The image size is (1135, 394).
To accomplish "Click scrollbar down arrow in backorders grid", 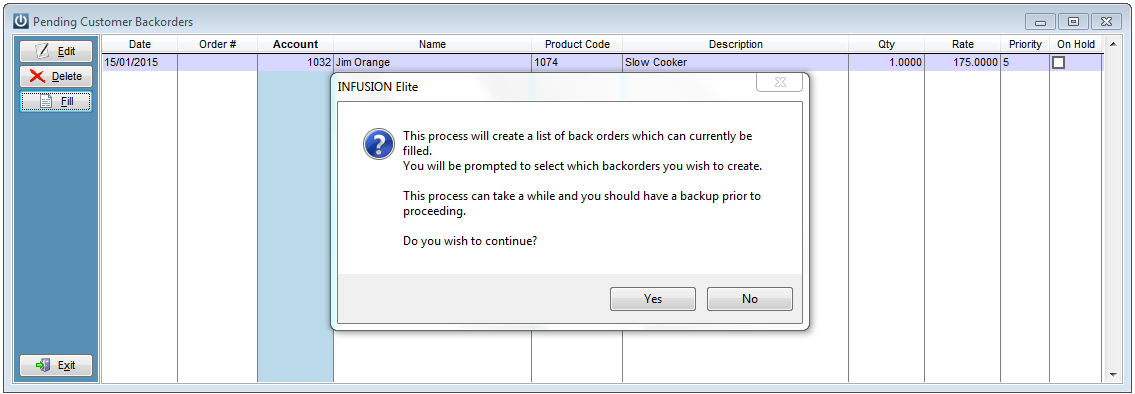I will pos(1113,374).
